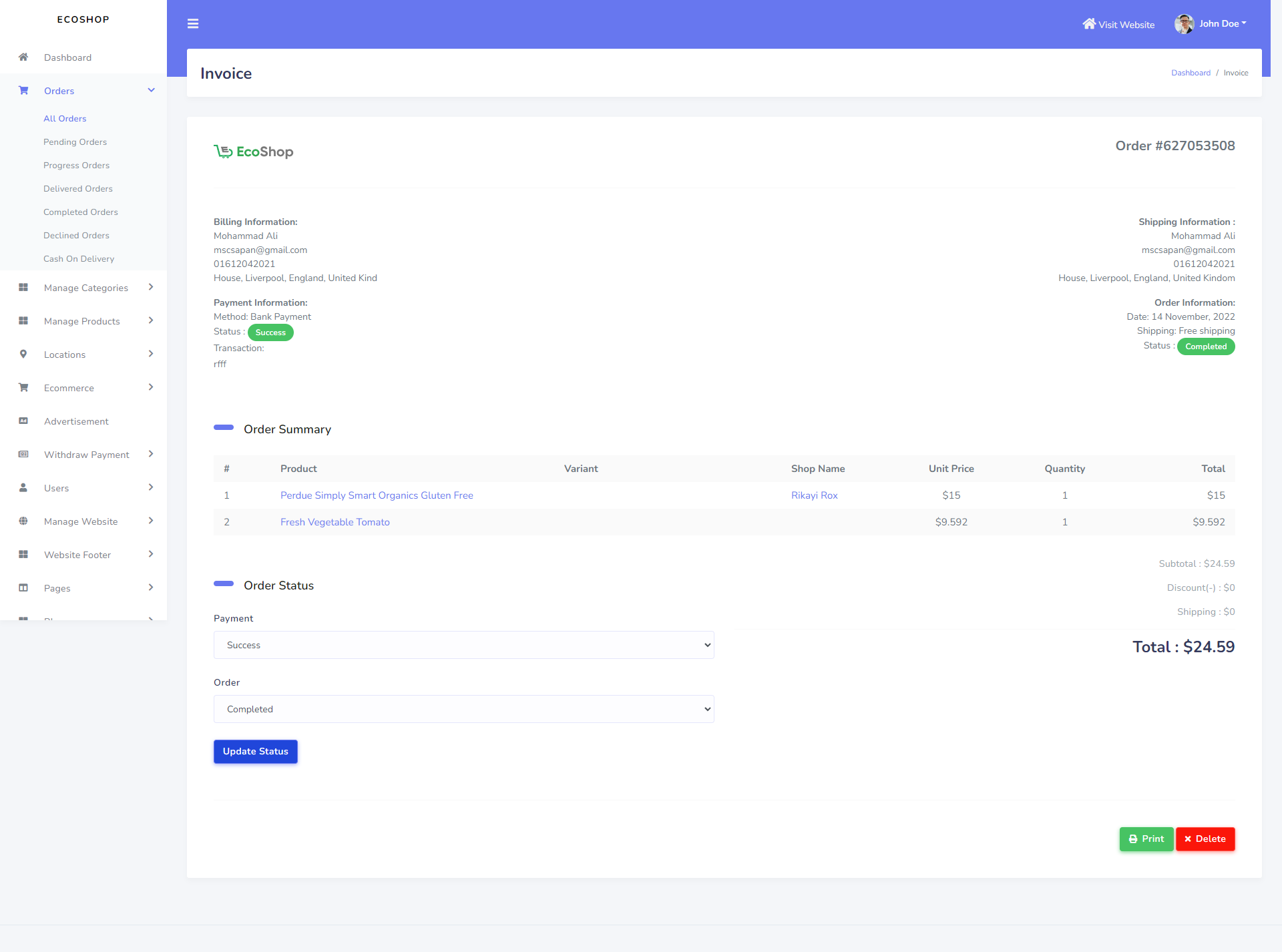Image resolution: width=1282 pixels, height=952 pixels.
Task: Navigate using the Dashboard breadcrumb link
Action: click(1191, 72)
